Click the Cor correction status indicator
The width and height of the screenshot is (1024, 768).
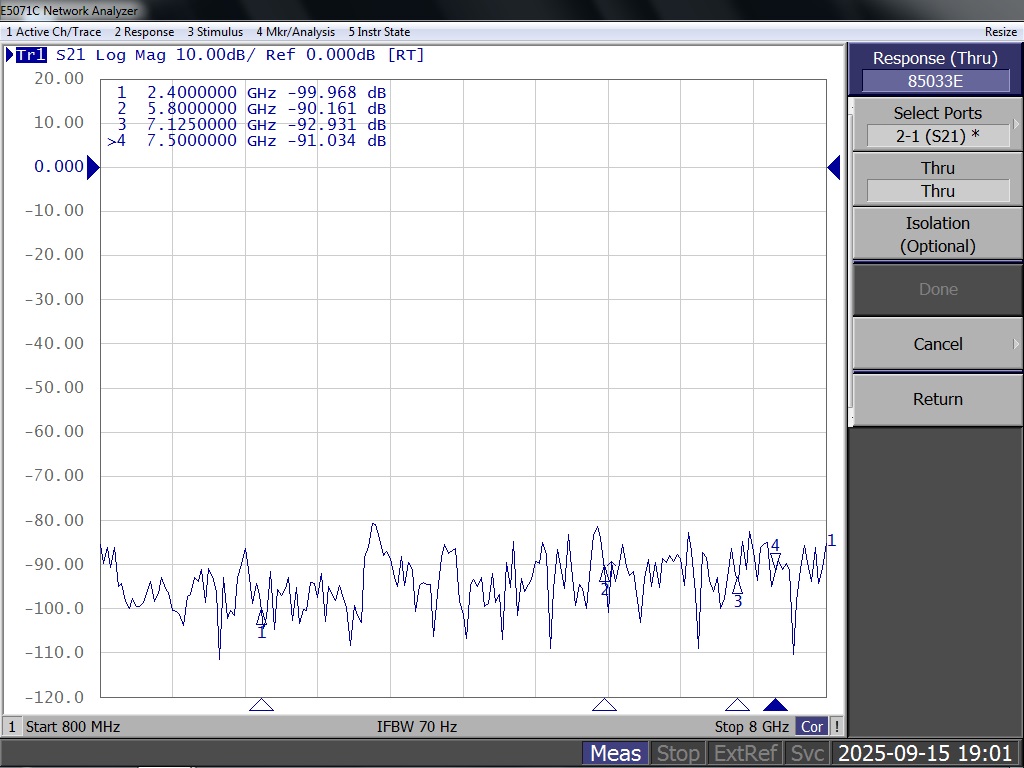click(x=812, y=727)
